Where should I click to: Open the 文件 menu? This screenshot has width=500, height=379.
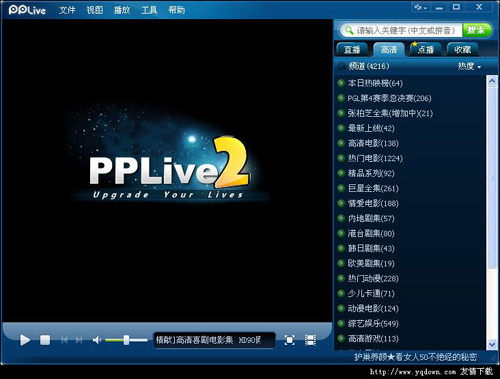[x=67, y=10]
